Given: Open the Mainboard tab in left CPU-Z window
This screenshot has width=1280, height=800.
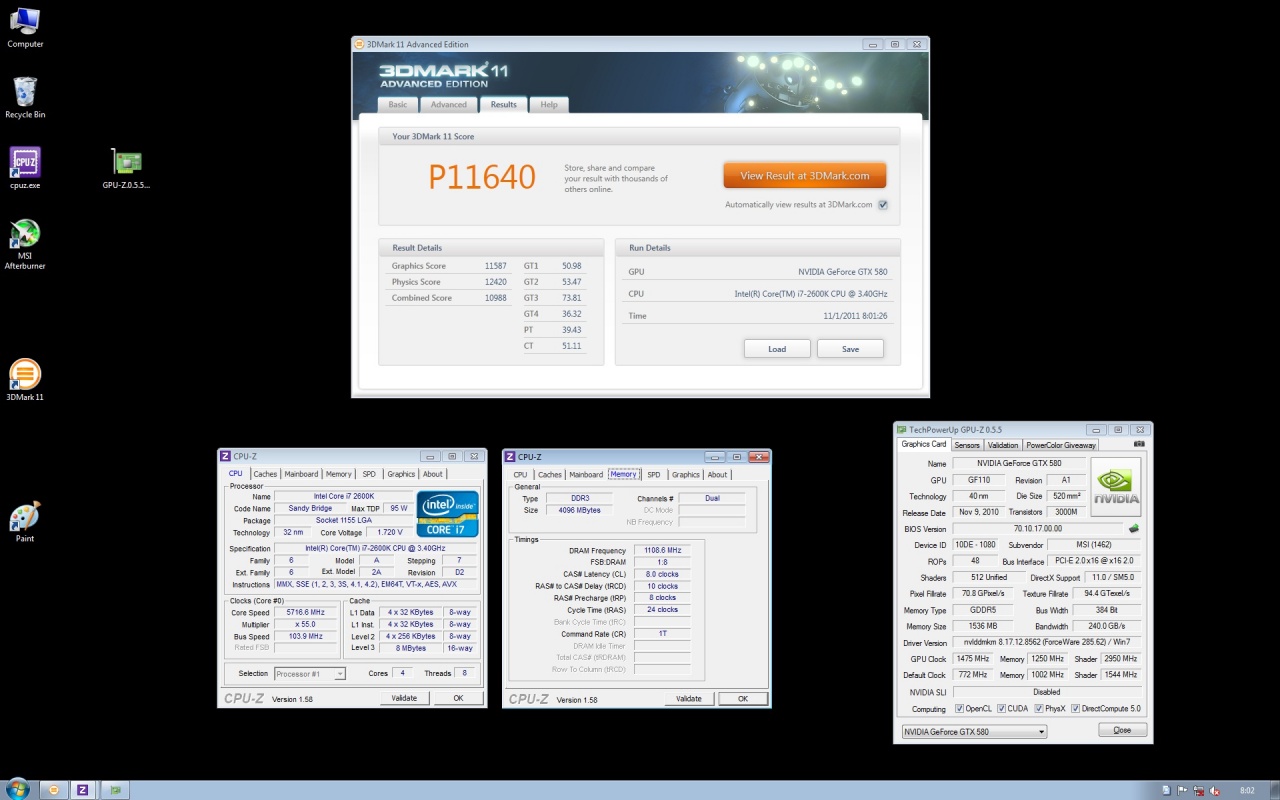Looking at the screenshot, I should [x=301, y=474].
